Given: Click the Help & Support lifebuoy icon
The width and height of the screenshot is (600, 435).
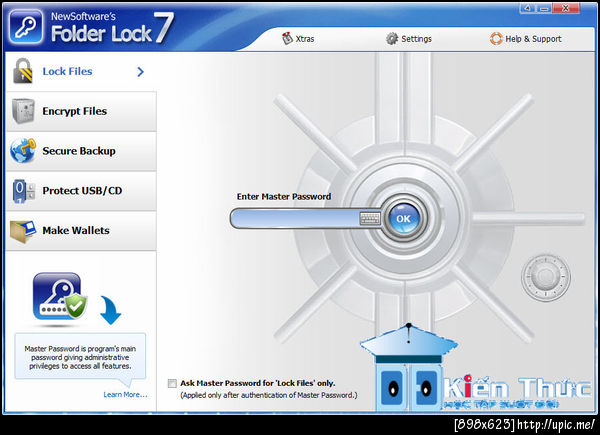Looking at the screenshot, I should tap(496, 39).
